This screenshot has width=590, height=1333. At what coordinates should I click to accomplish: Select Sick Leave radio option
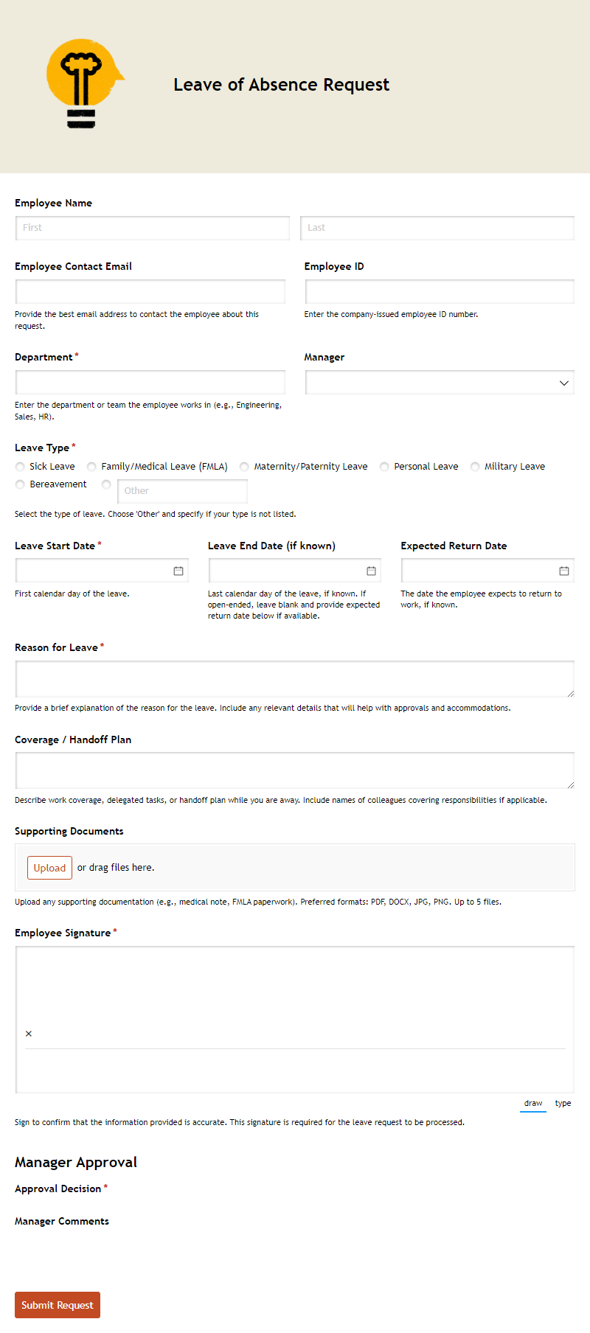click(21, 467)
